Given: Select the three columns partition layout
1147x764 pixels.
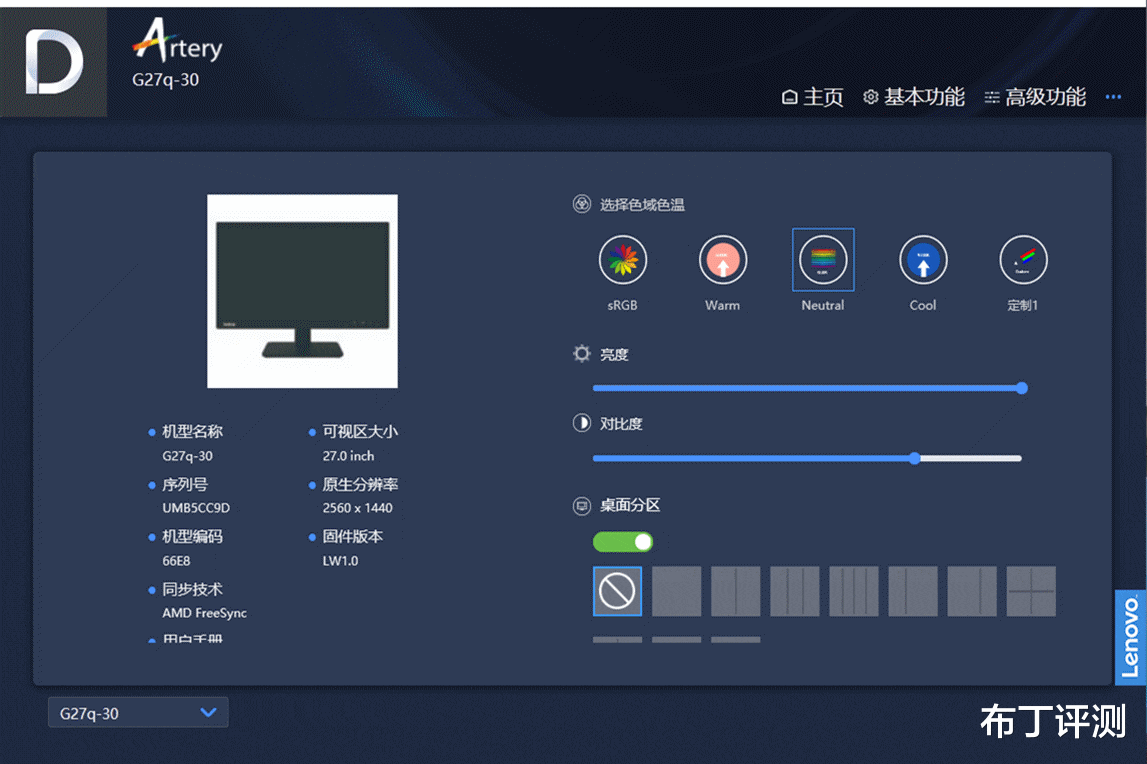Looking at the screenshot, I should (795, 591).
